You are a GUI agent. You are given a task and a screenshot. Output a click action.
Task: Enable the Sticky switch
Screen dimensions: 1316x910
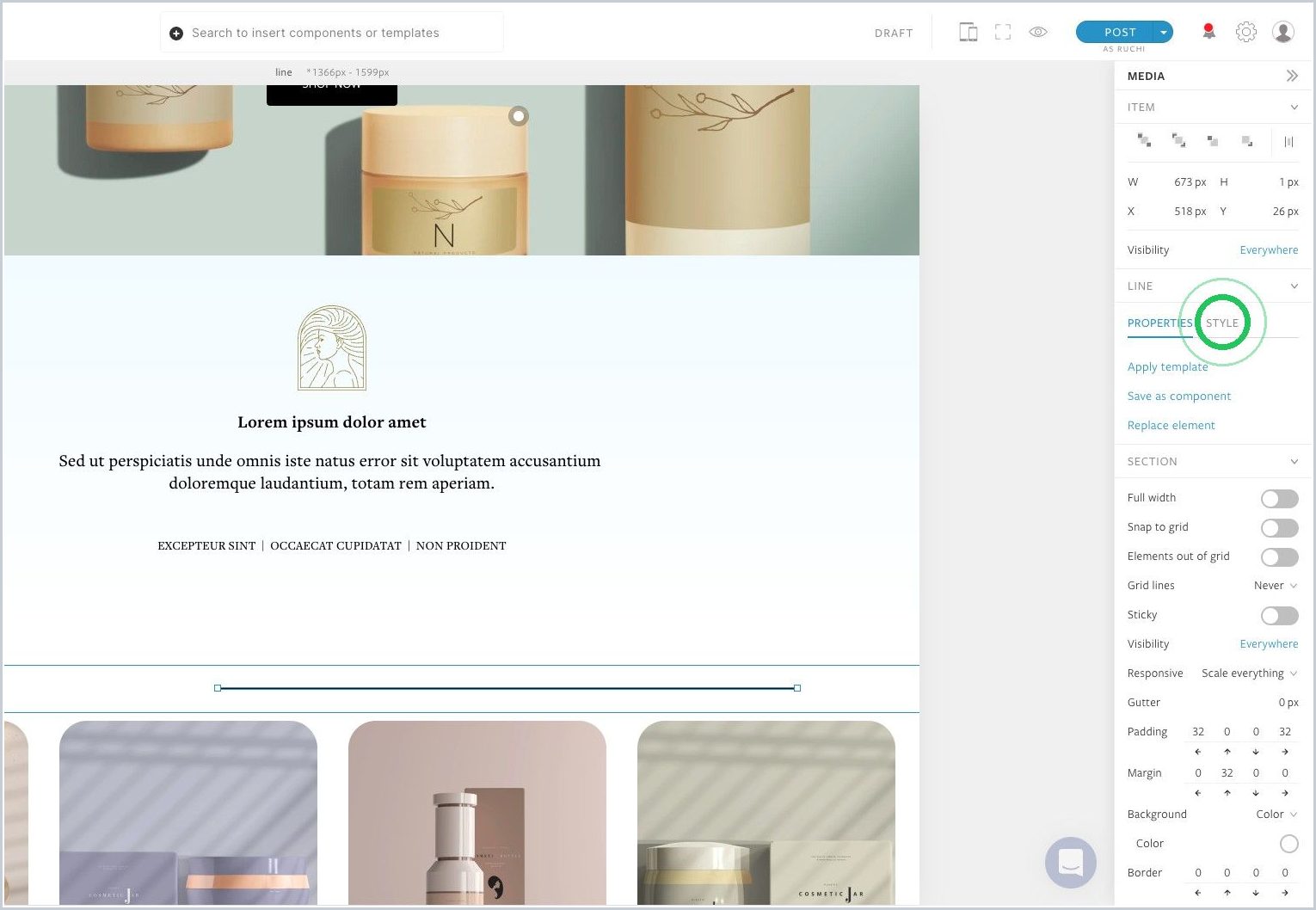pos(1280,616)
